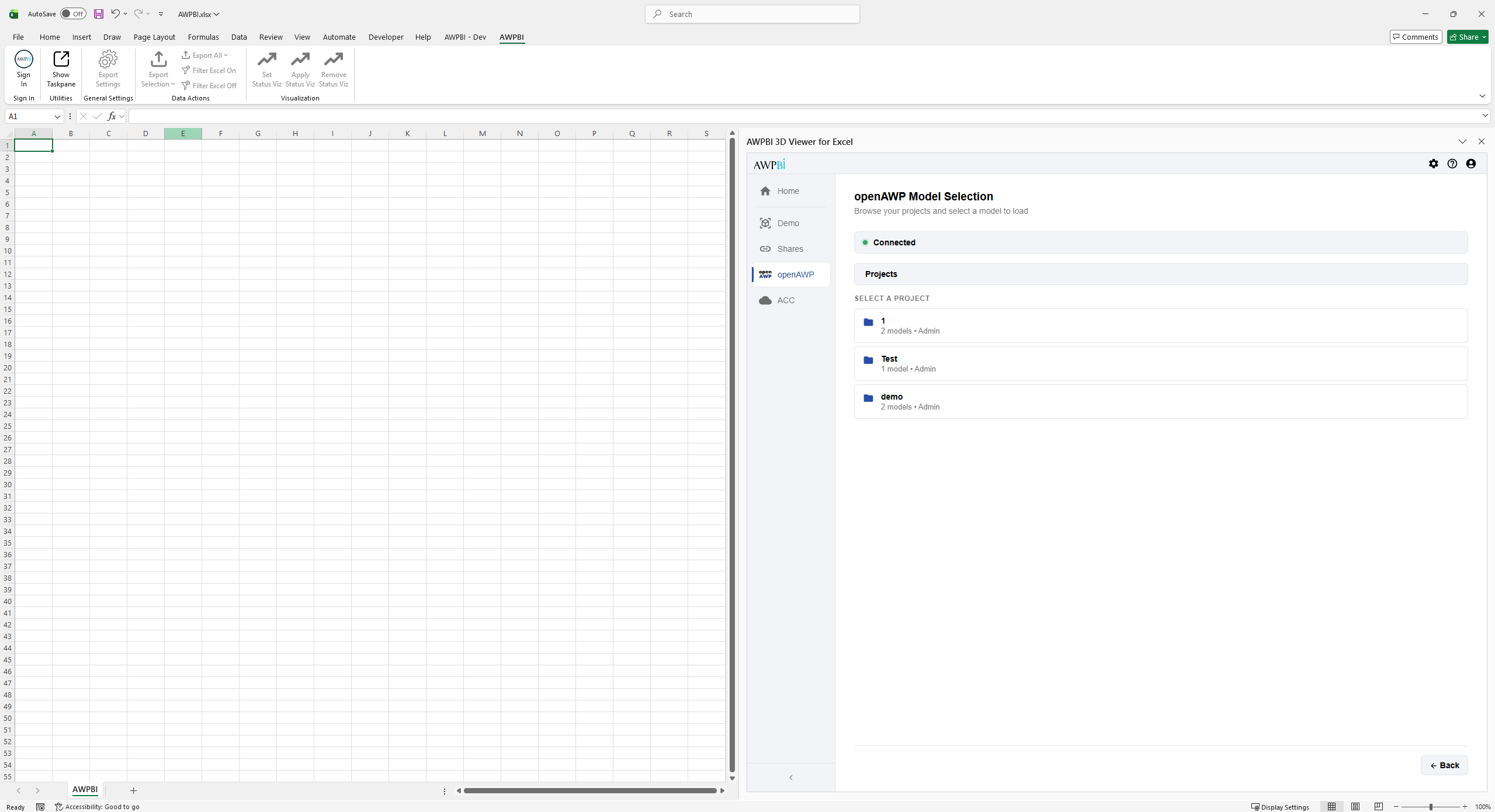This screenshot has width=1495, height=812.
Task: Open the taskpane settings gear
Action: pyautogui.click(x=1433, y=164)
